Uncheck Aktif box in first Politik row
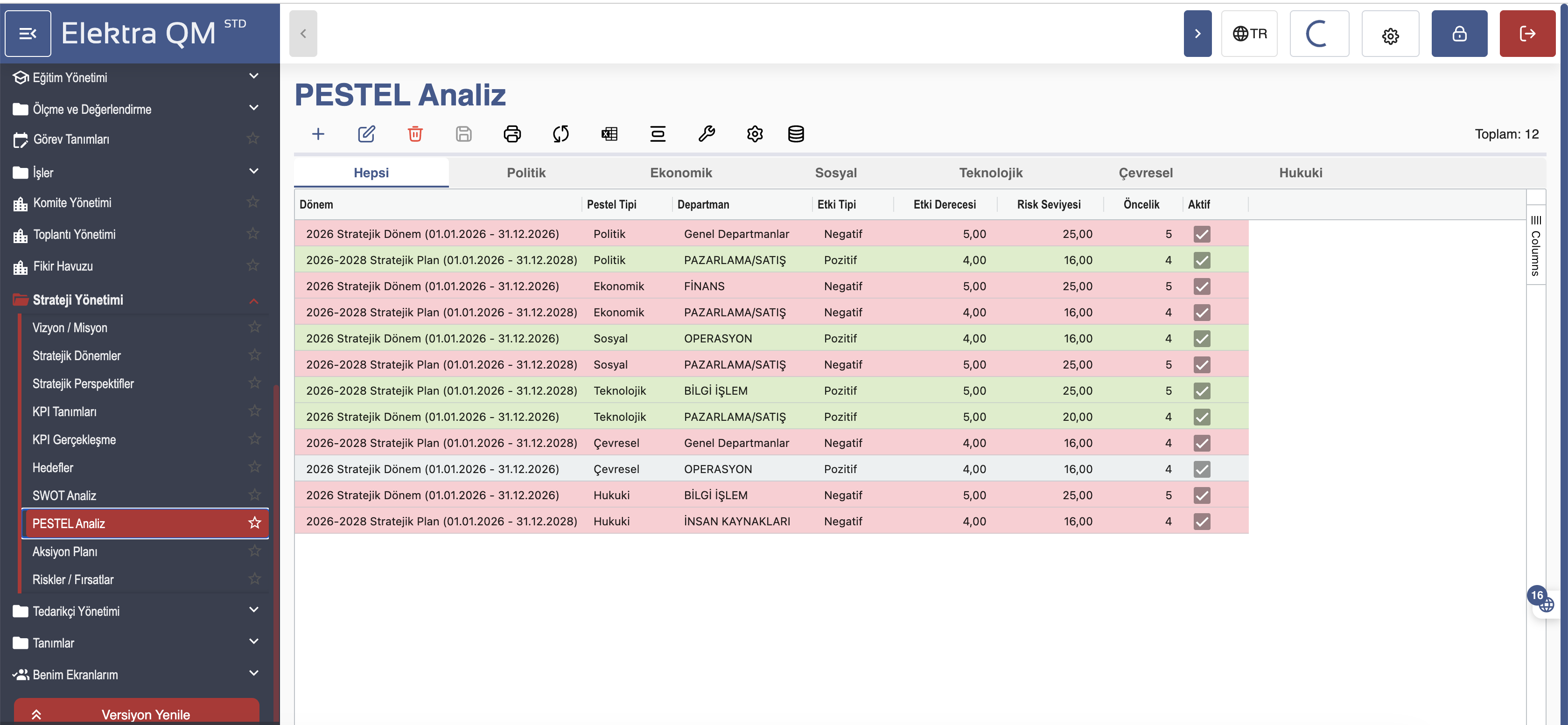Viewport: 1568px width, 725px height. [1202, 234]
